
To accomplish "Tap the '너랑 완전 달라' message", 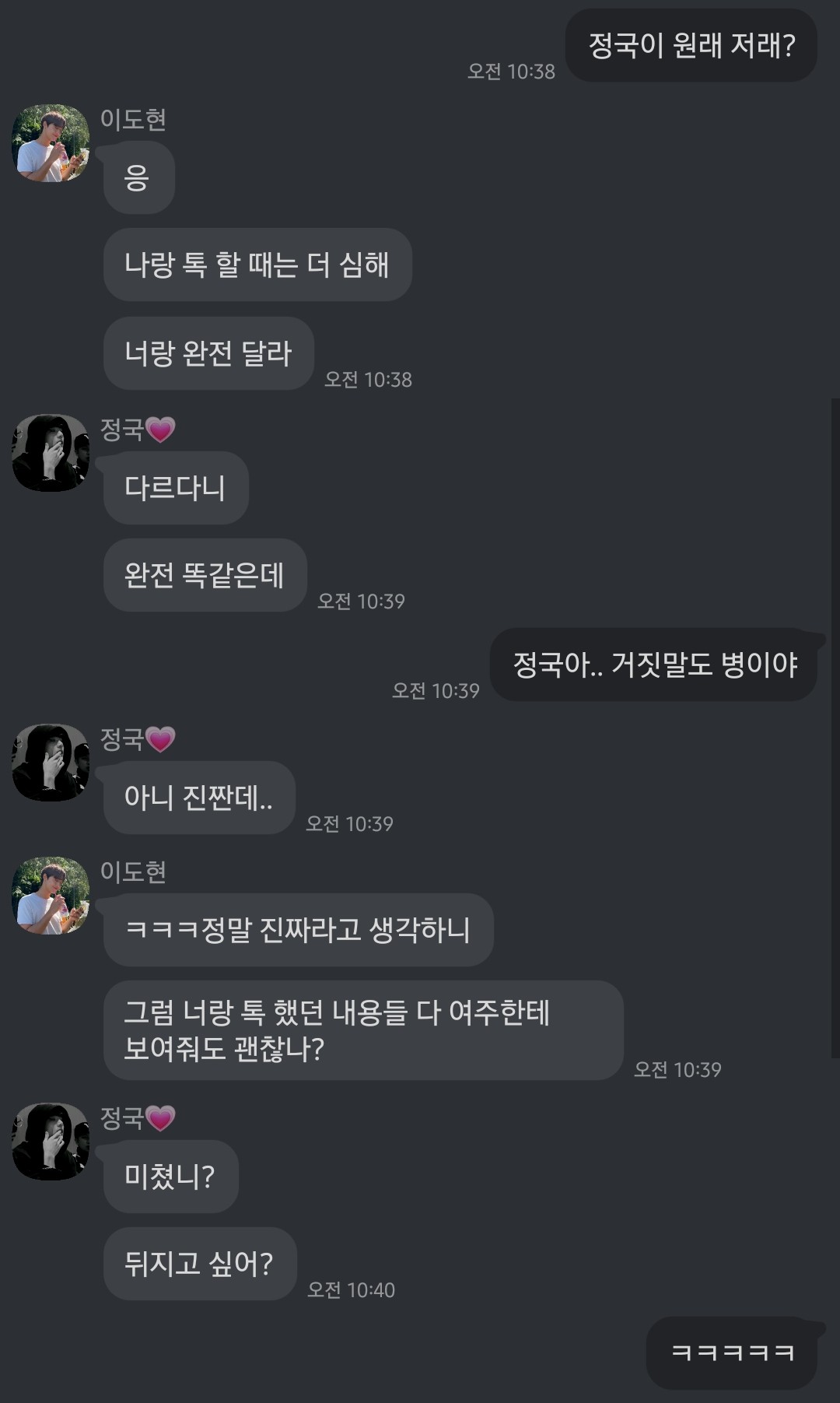I will (x=208, y=353).
